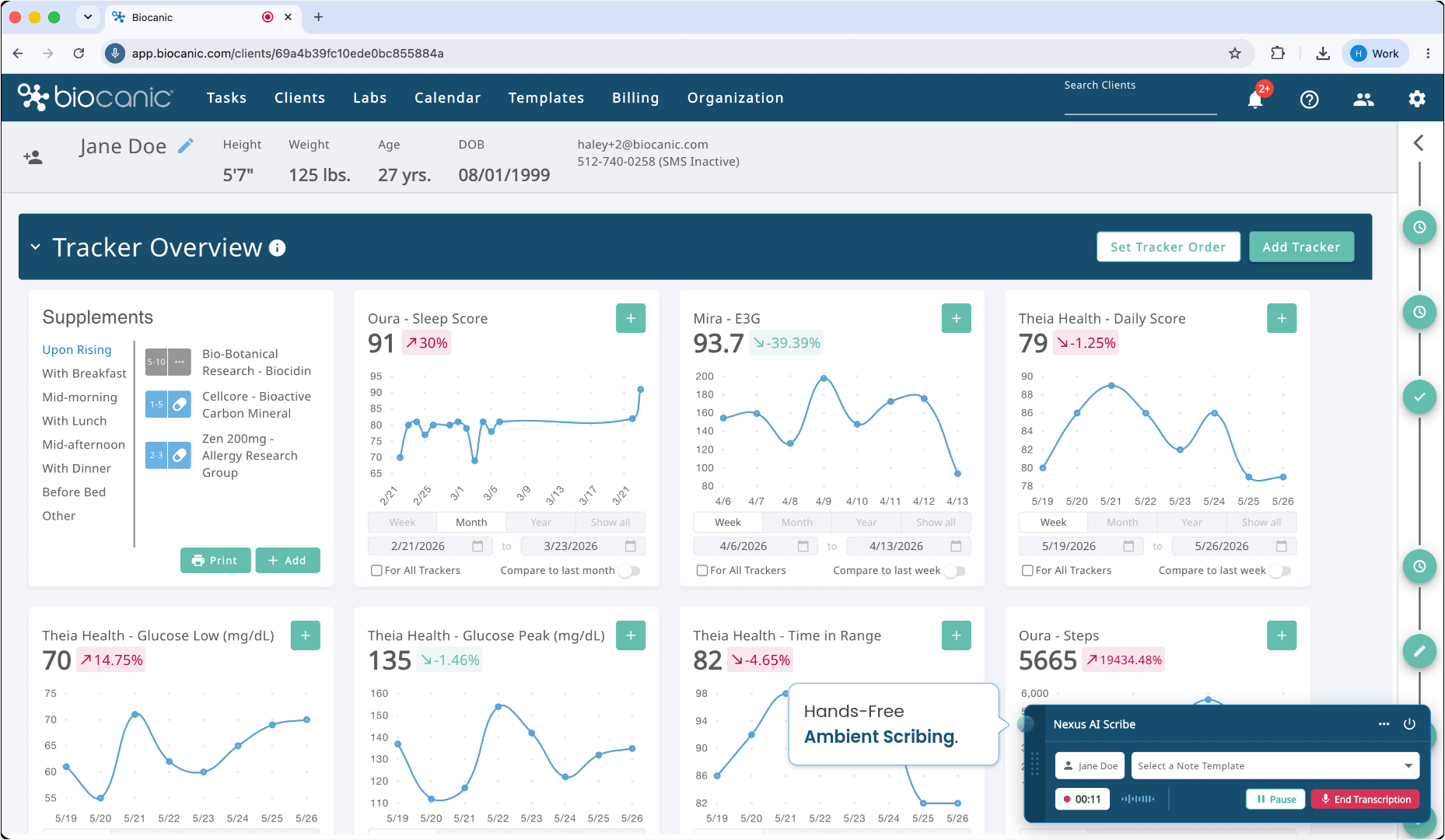Open the people/team icon in header
The image size is (1445, 840).
[1363, 100]
